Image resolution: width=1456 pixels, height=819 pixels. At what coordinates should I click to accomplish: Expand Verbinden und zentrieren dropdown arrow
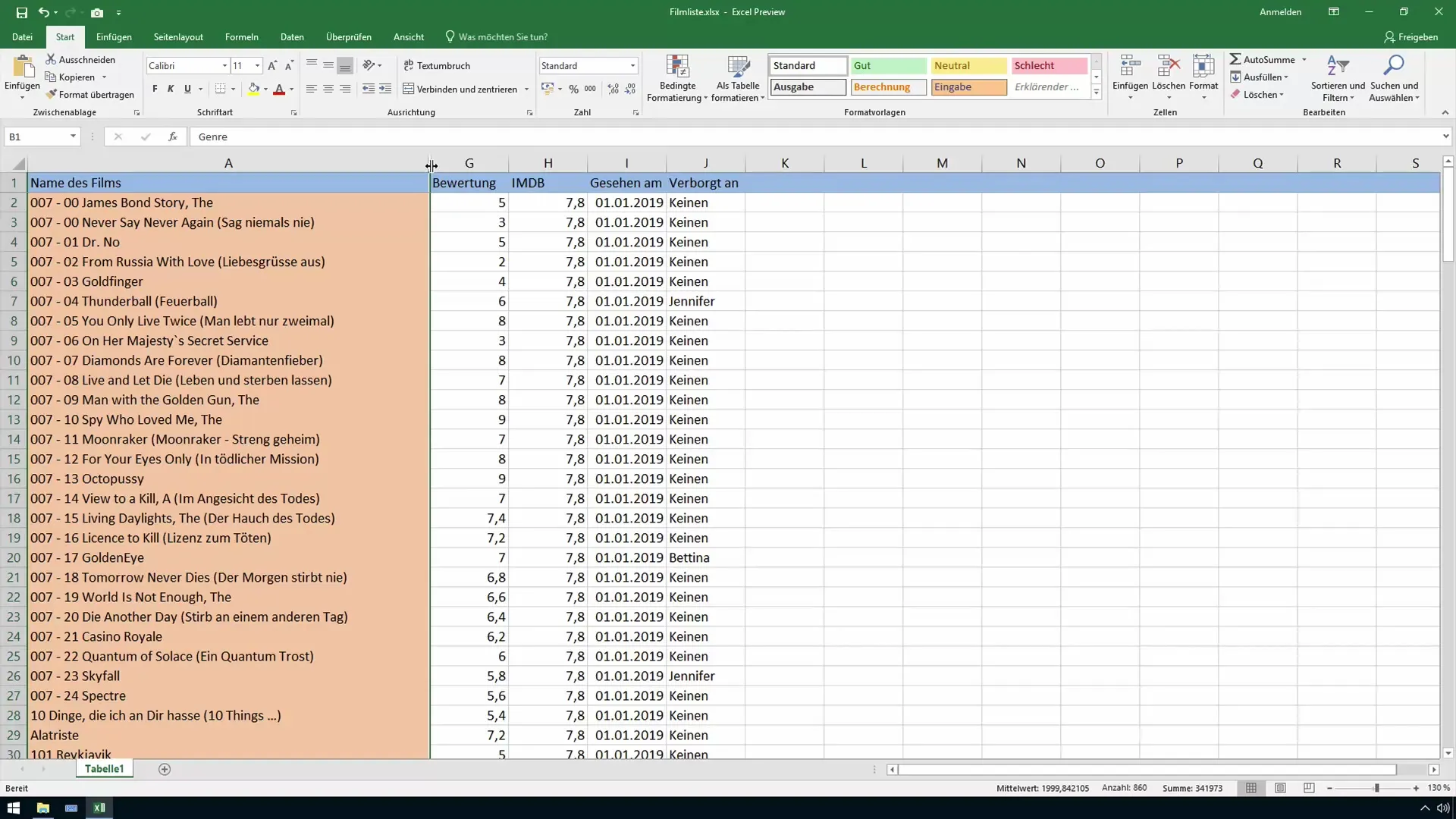[x=526, y=89]
